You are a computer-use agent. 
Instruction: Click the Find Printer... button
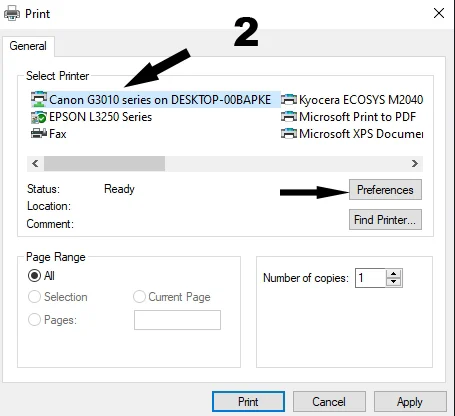click(385, 220)
